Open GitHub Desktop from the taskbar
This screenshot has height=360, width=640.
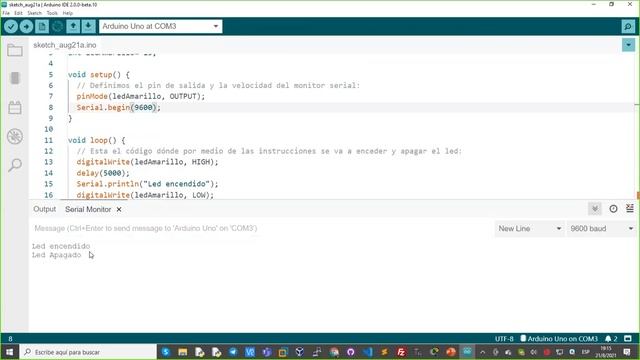(x=351, y=352)
